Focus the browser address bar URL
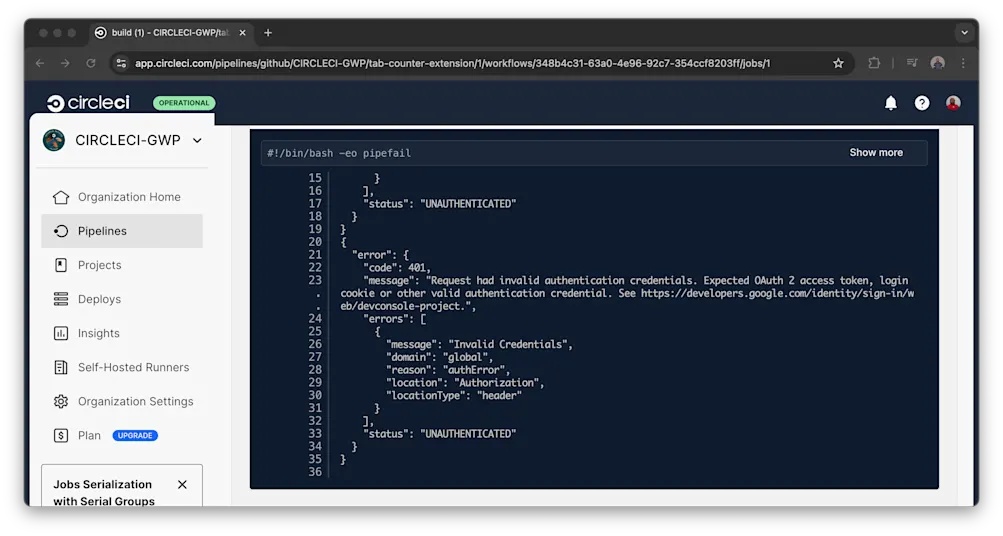This screenshot has width=1003, height=536. (452, 63)
